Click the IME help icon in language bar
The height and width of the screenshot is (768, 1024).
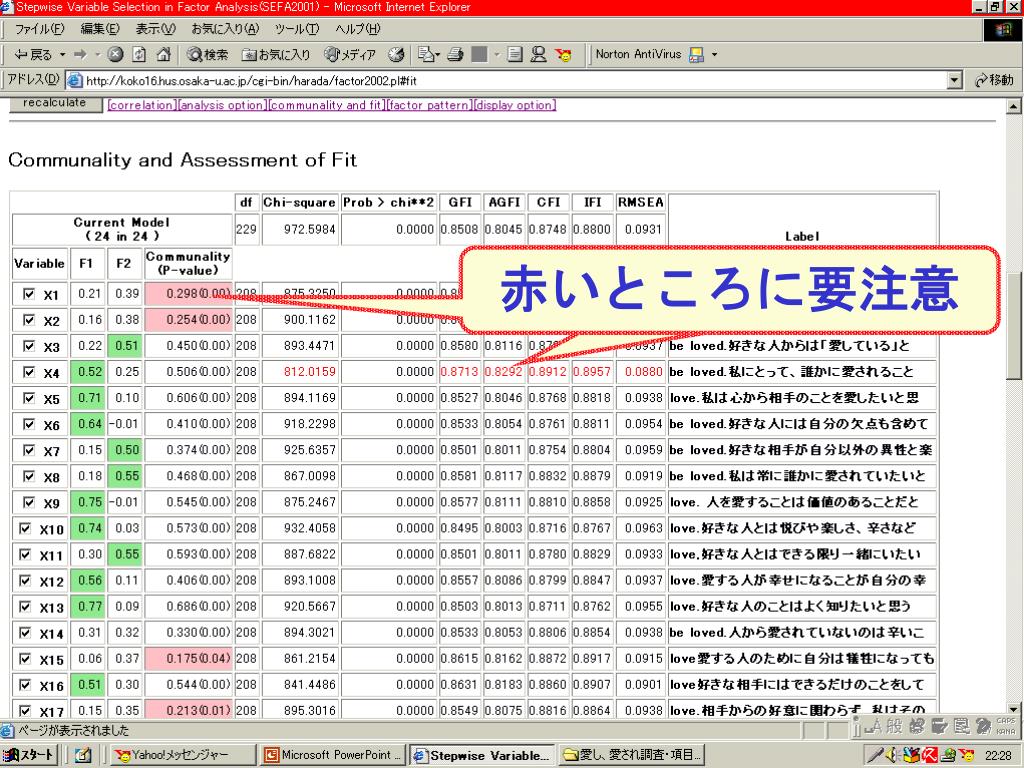(x=983, y=726)
